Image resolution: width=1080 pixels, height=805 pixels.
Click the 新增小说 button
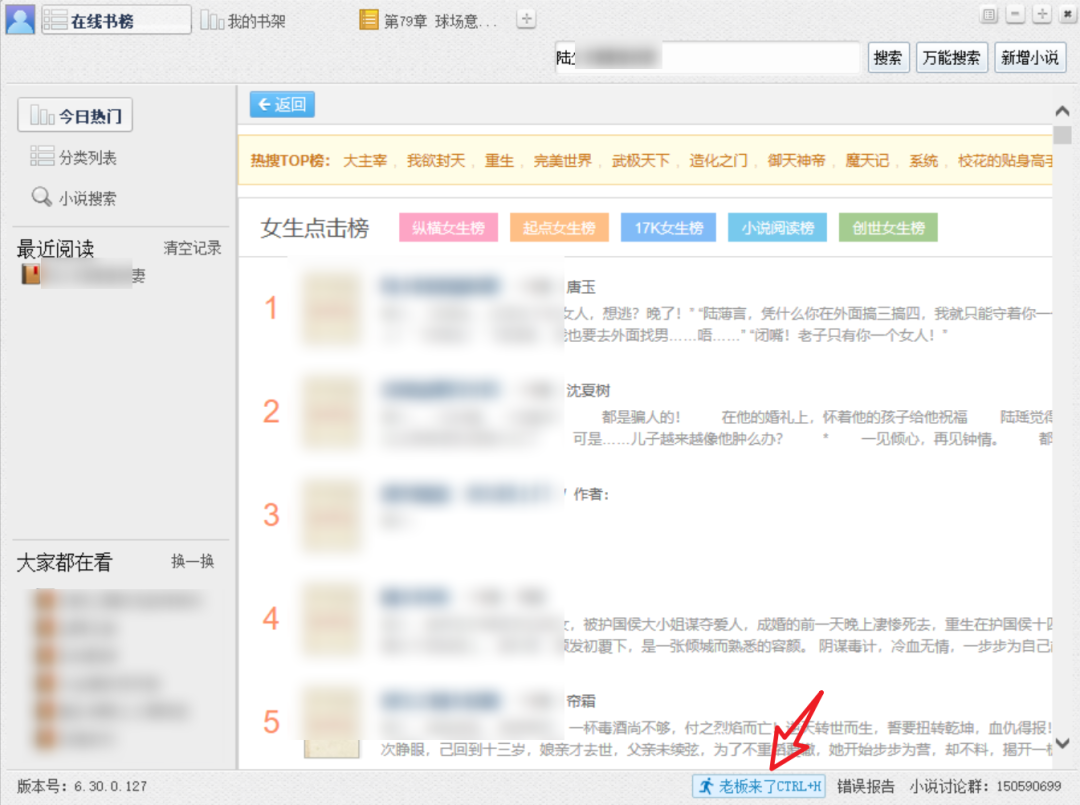click(x=1030, y=57)
